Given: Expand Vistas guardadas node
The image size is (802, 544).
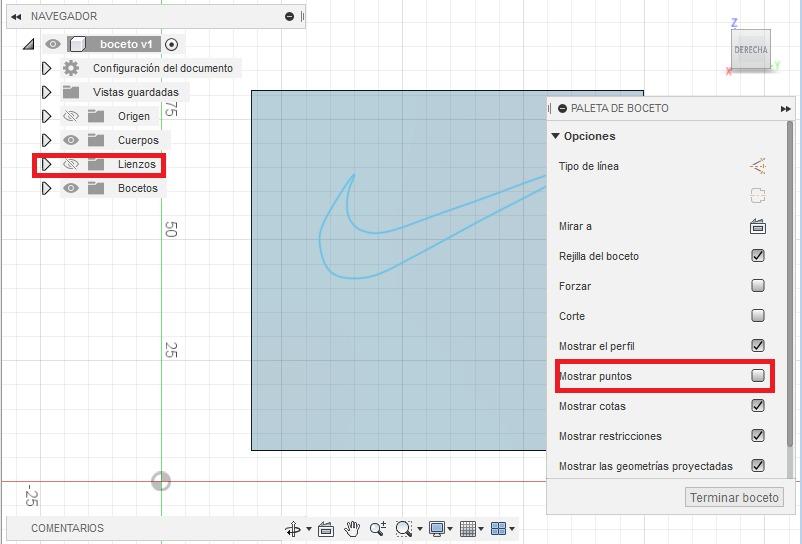Looking at the screenshot, I should pyautogui.click(x=47, y=92).
